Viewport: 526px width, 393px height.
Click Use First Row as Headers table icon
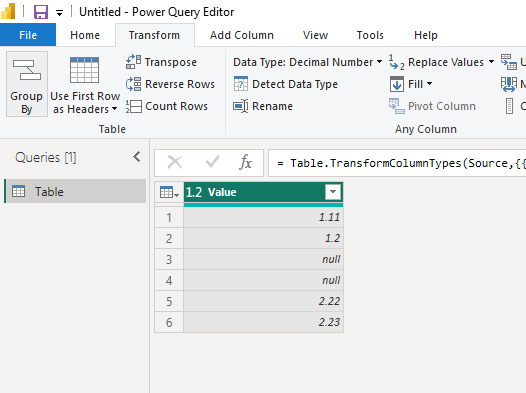click(x=84, y=70)
